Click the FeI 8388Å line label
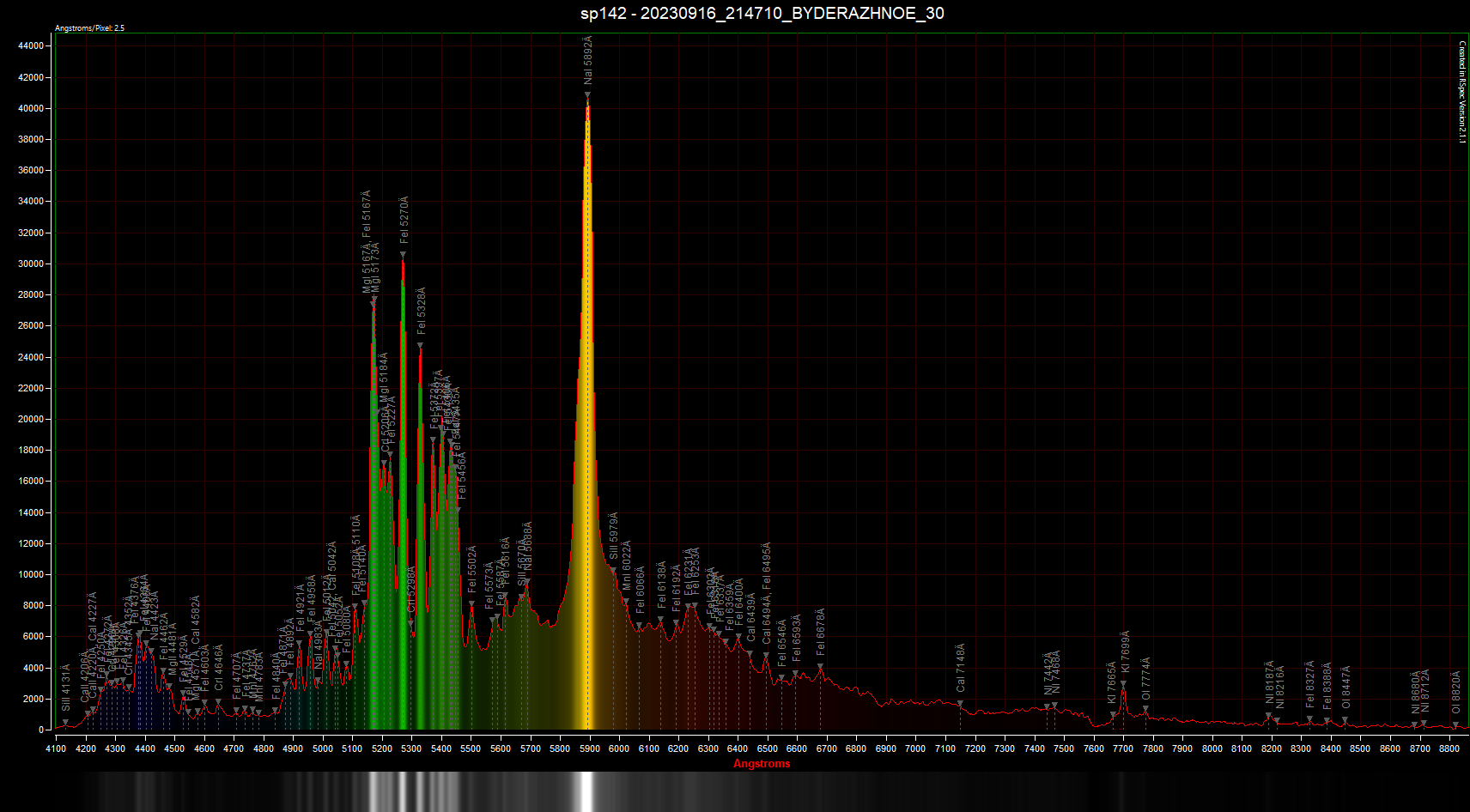Image resolution: width=1470 pixels, height=812 pixels. pyautogui.click(x=1328, y=685)
